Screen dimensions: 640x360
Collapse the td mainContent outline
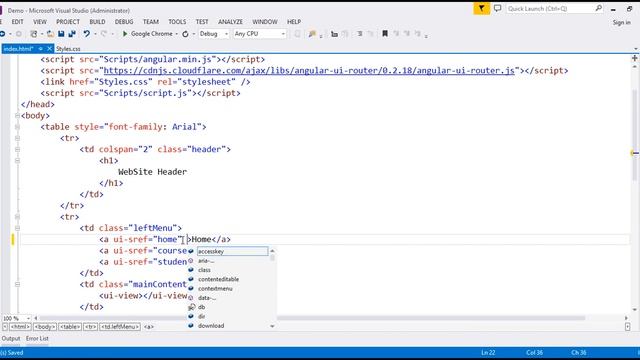pyautogui.click(x=17, y=284)
